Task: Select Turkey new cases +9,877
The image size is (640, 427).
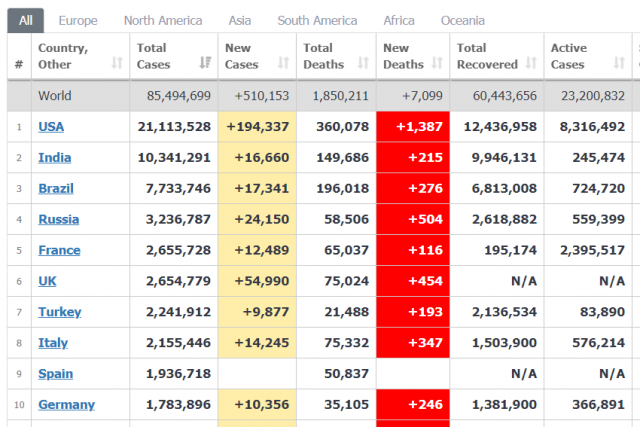Action: pyautogui.click(x=266, y=312)
